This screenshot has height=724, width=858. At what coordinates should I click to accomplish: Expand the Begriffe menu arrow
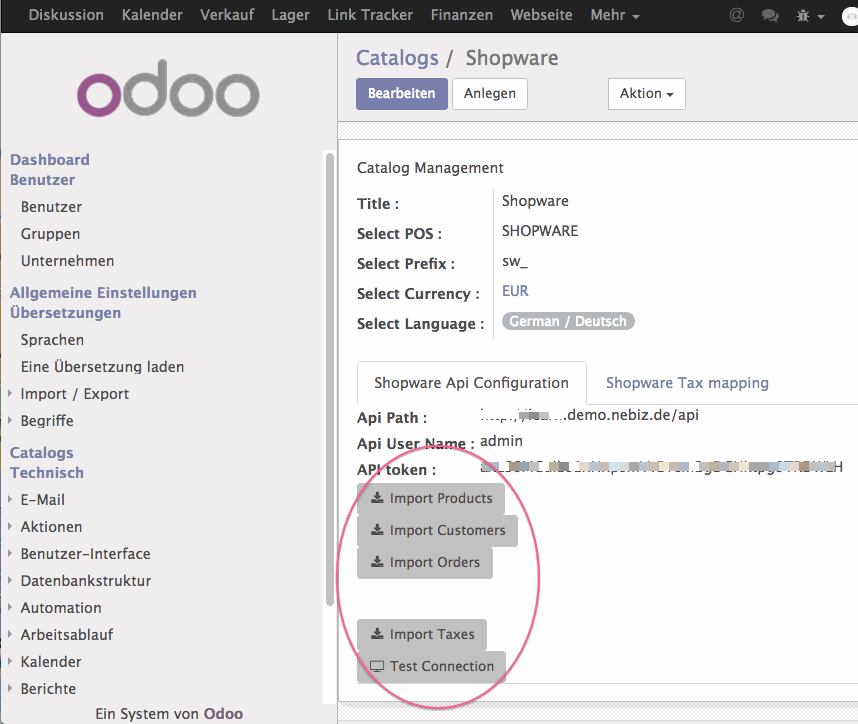click(x=10, y=420)
